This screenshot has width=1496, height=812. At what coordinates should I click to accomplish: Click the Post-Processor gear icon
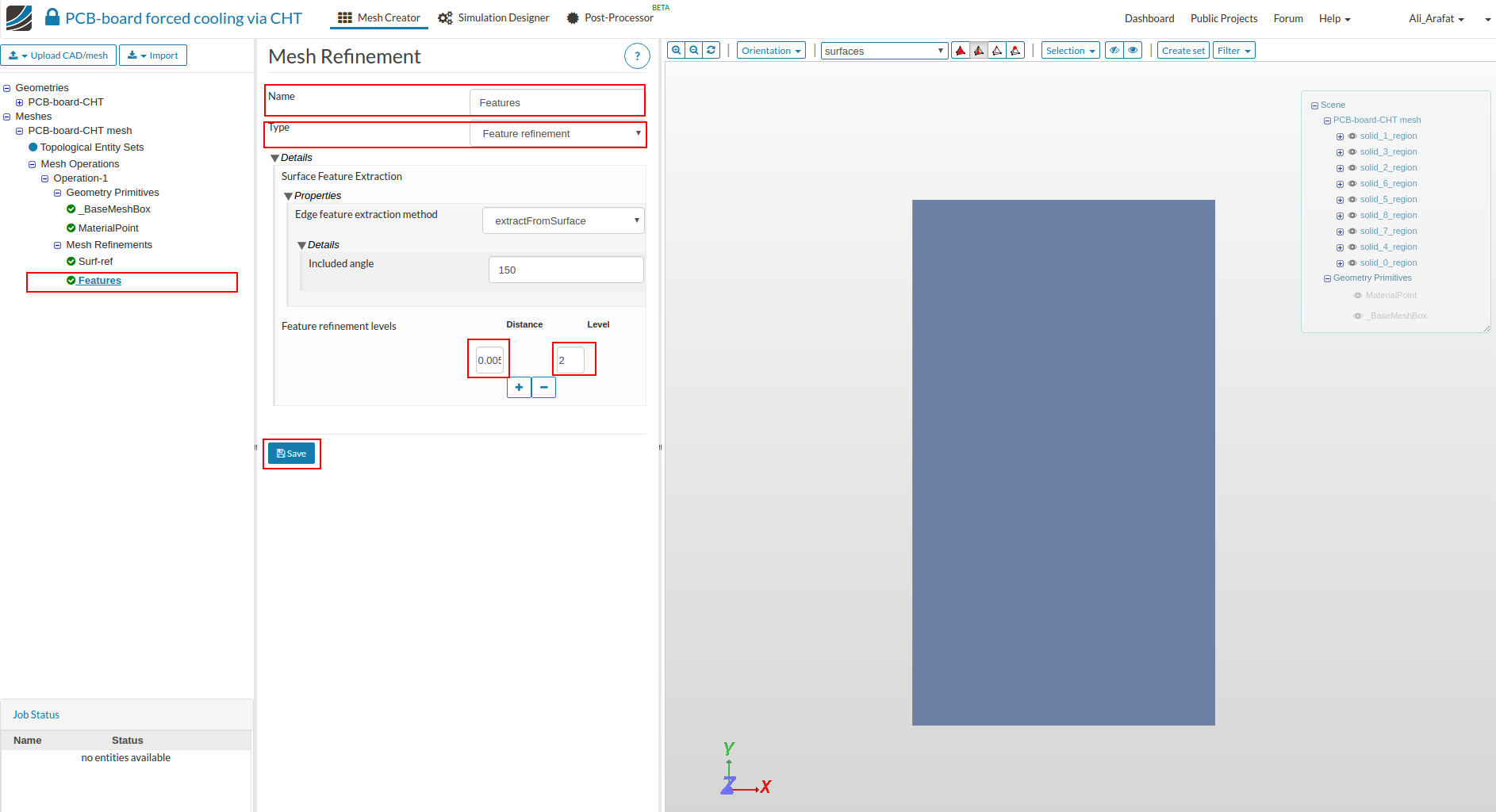click(x=573, y=17)
